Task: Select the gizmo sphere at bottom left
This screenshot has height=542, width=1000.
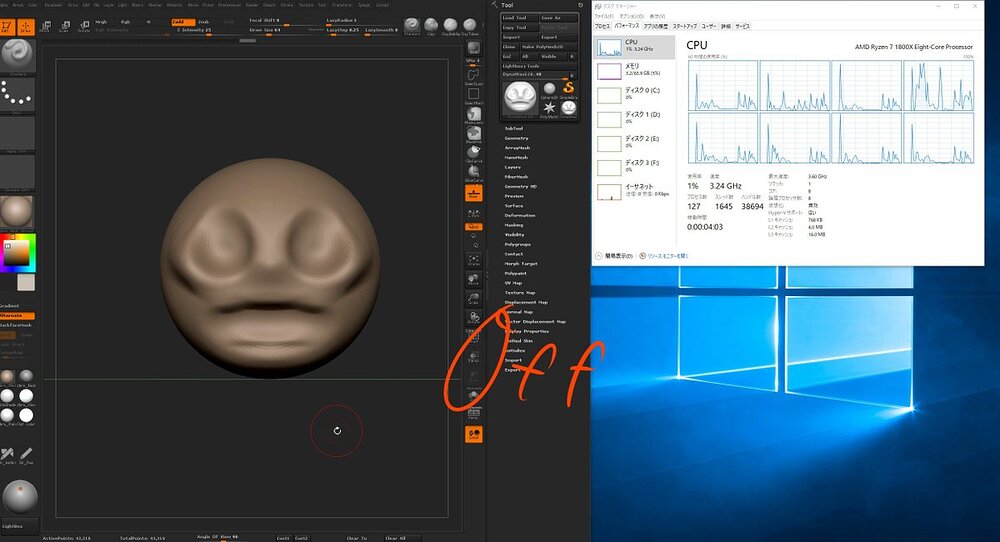Action: (x=20, y=496)
